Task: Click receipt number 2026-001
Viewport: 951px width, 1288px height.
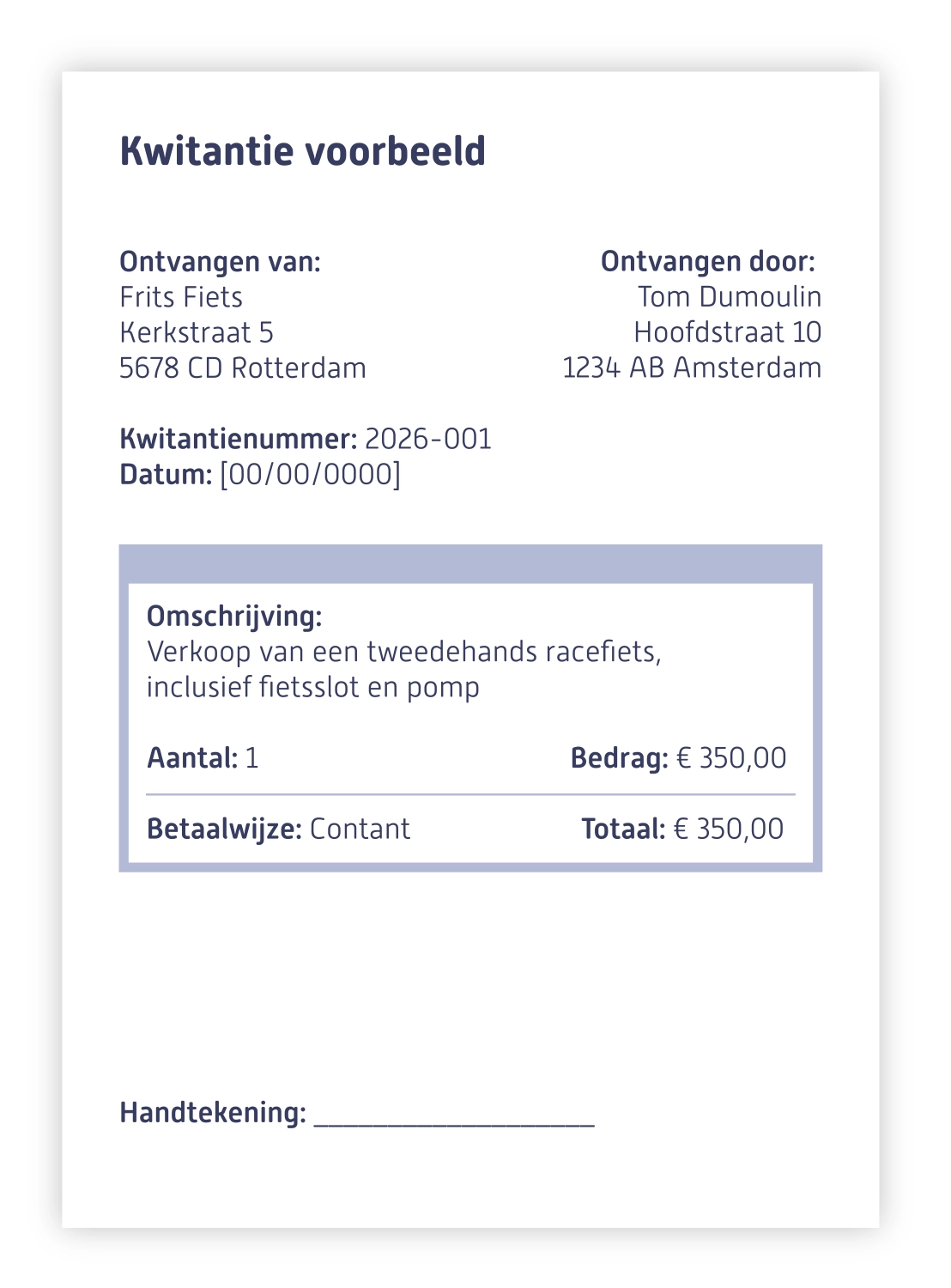Action: (x=428, y=439)
